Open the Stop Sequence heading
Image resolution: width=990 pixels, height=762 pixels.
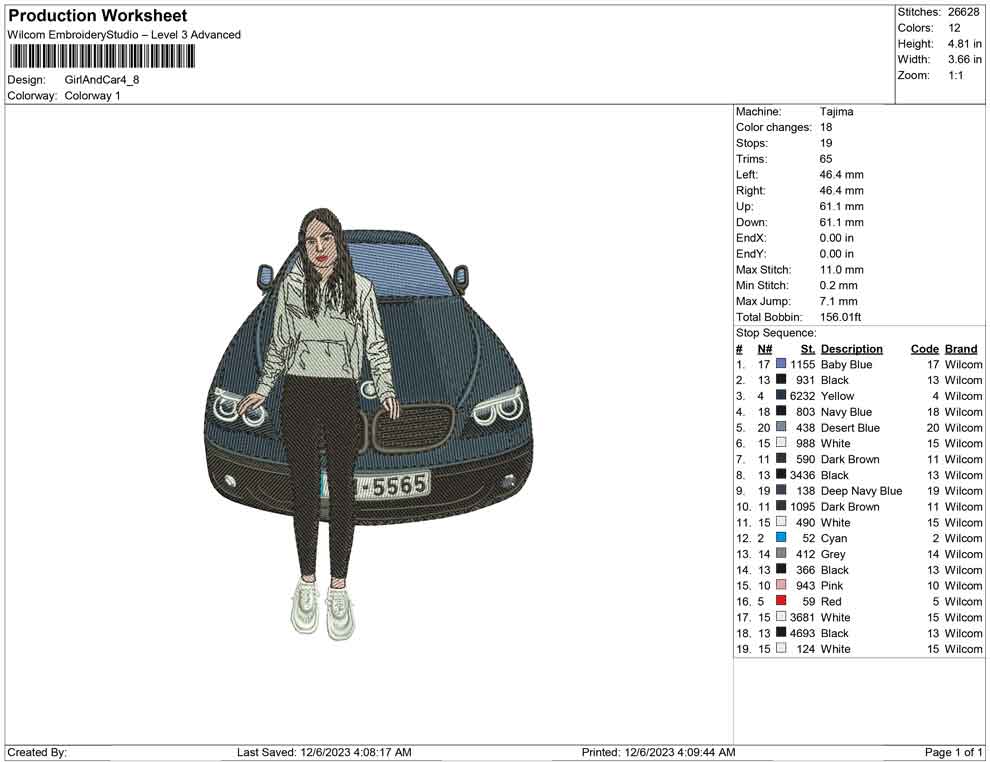767,332
